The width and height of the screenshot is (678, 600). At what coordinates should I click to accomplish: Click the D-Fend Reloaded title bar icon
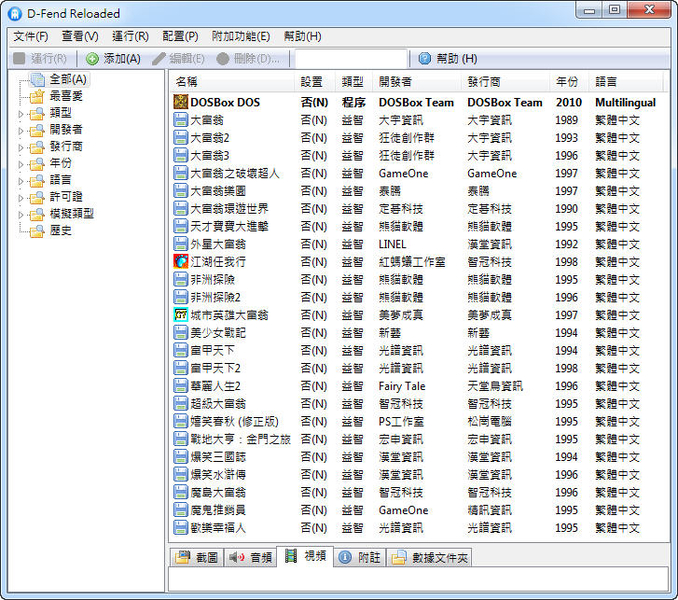(15, 13)
